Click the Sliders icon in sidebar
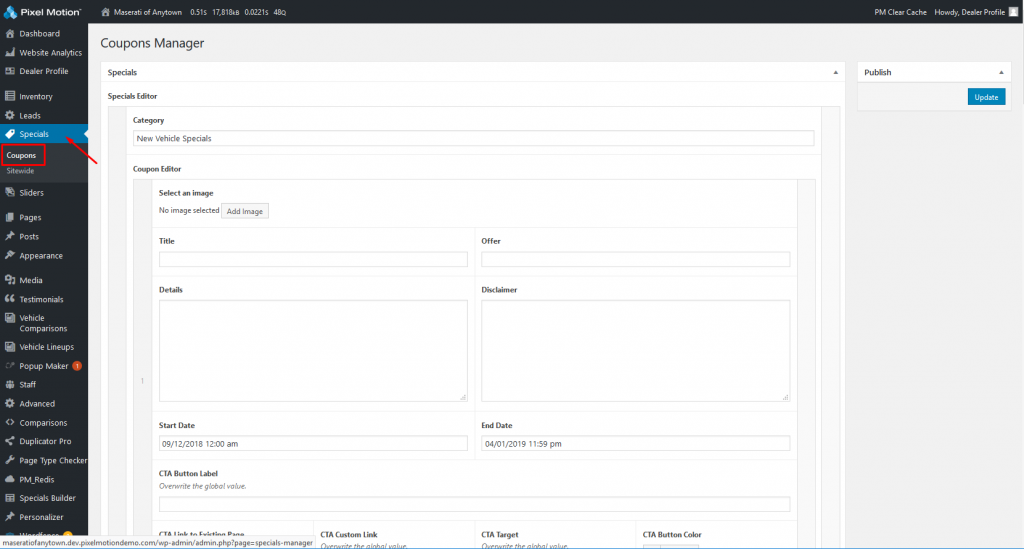 (x=10, y=193)
